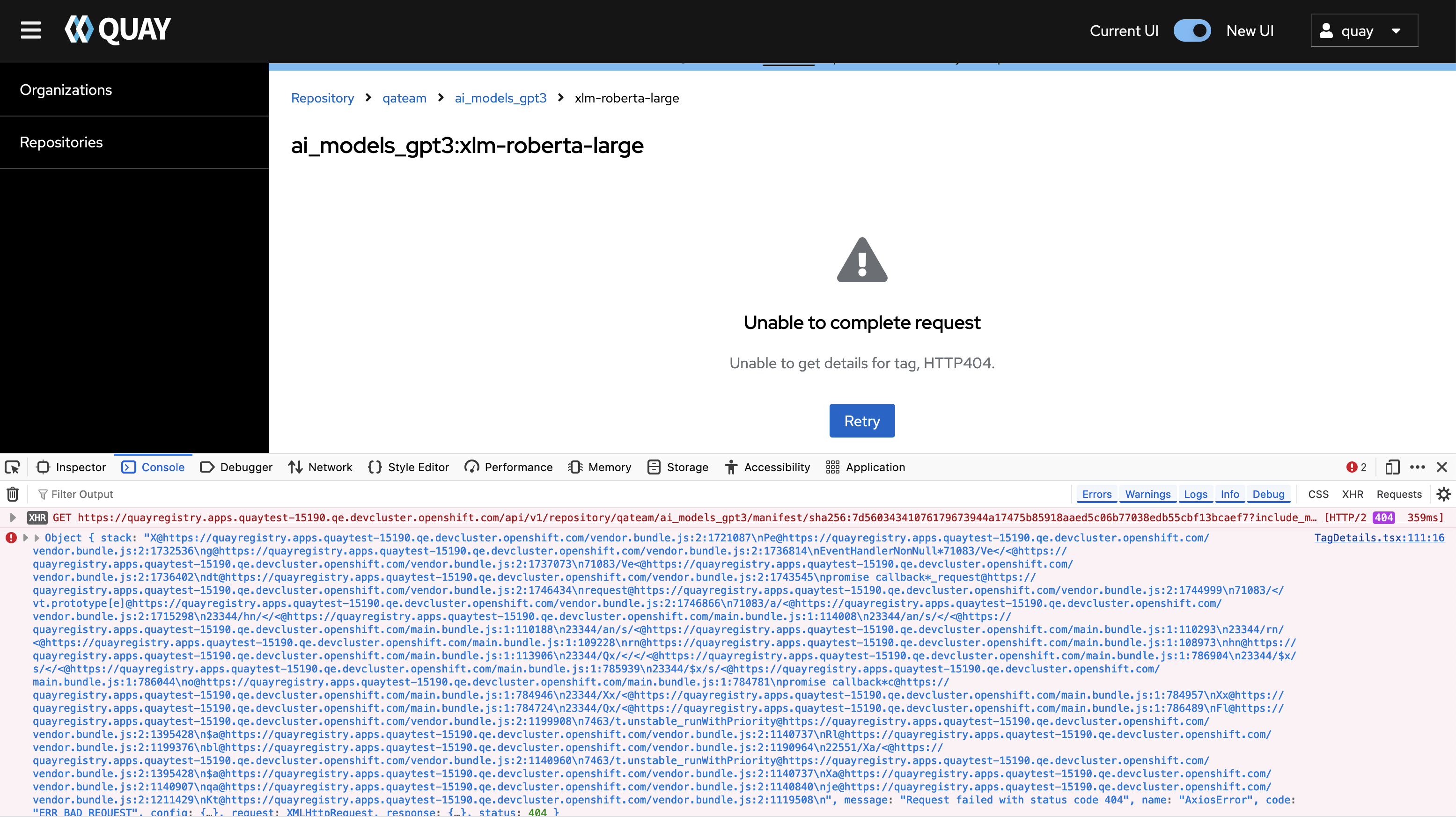
Task: Activate the element picker tool
Action: (13, 467)
